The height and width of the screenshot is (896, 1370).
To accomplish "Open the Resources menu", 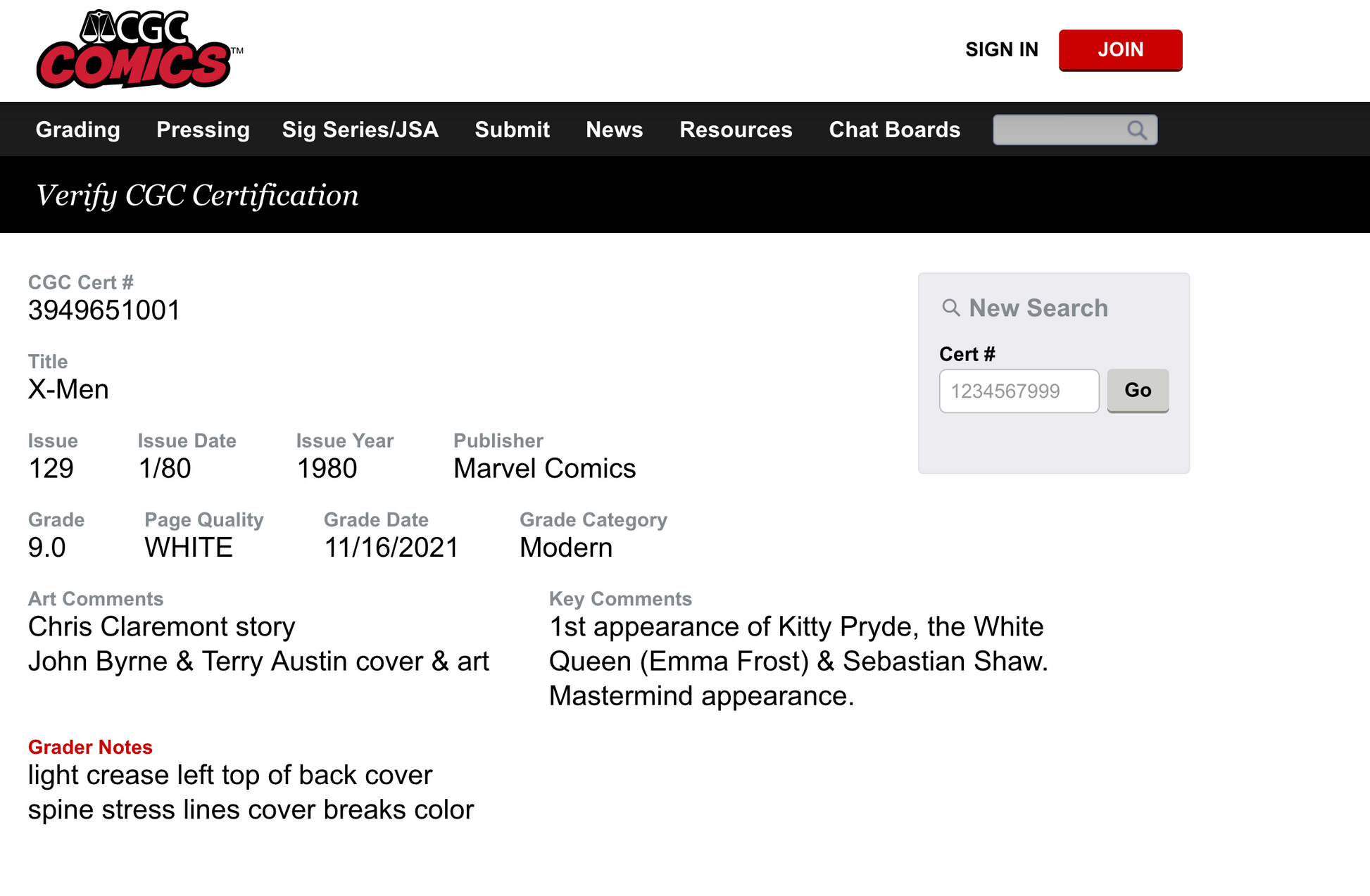I will (x=736, y=130).
